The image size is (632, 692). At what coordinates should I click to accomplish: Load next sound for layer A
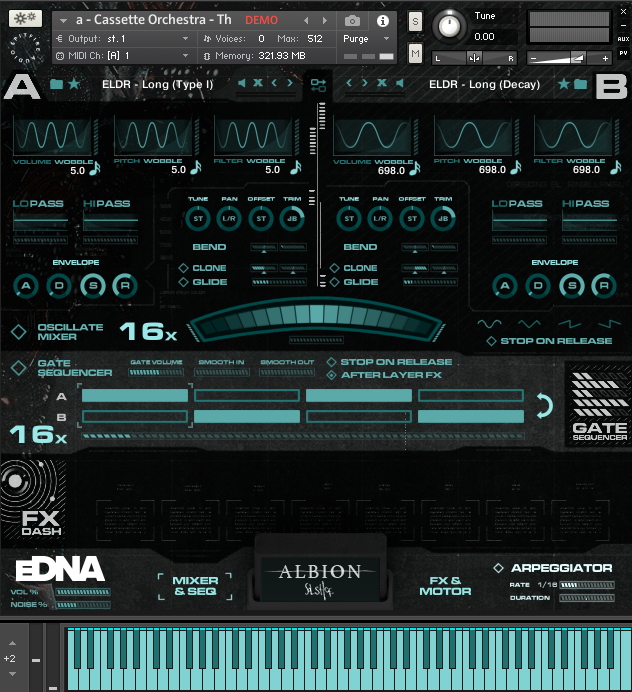tap(290, 83)
